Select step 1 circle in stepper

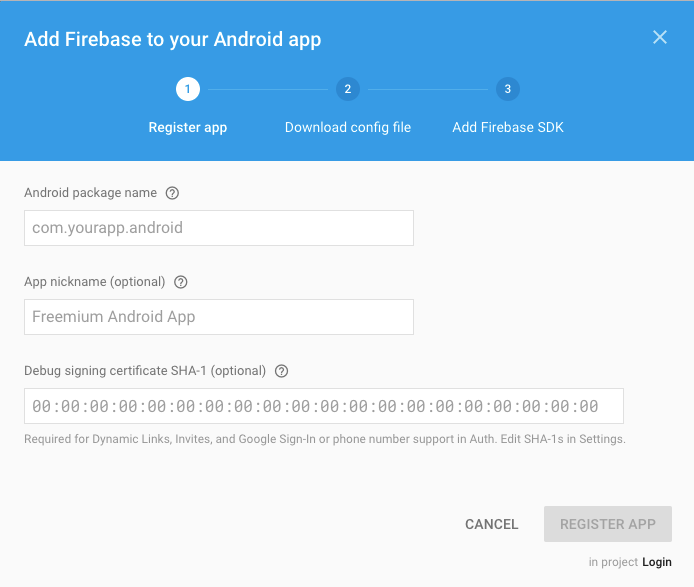click(188, 89)
